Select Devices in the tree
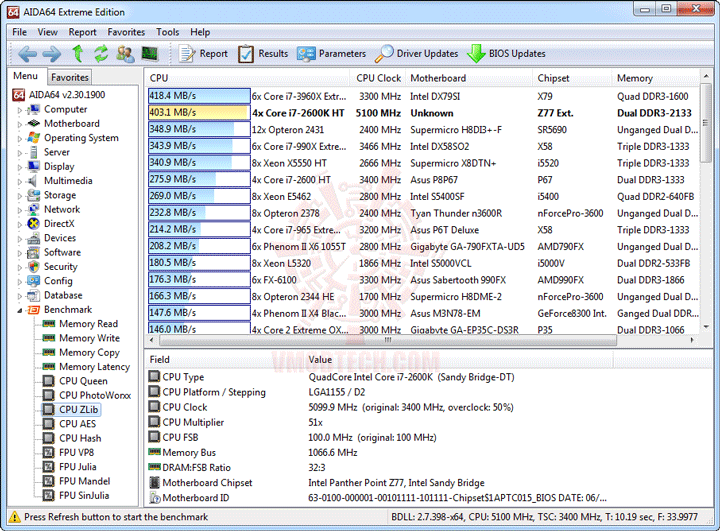This screenshot has height=531, width=720. click(60, 238)
